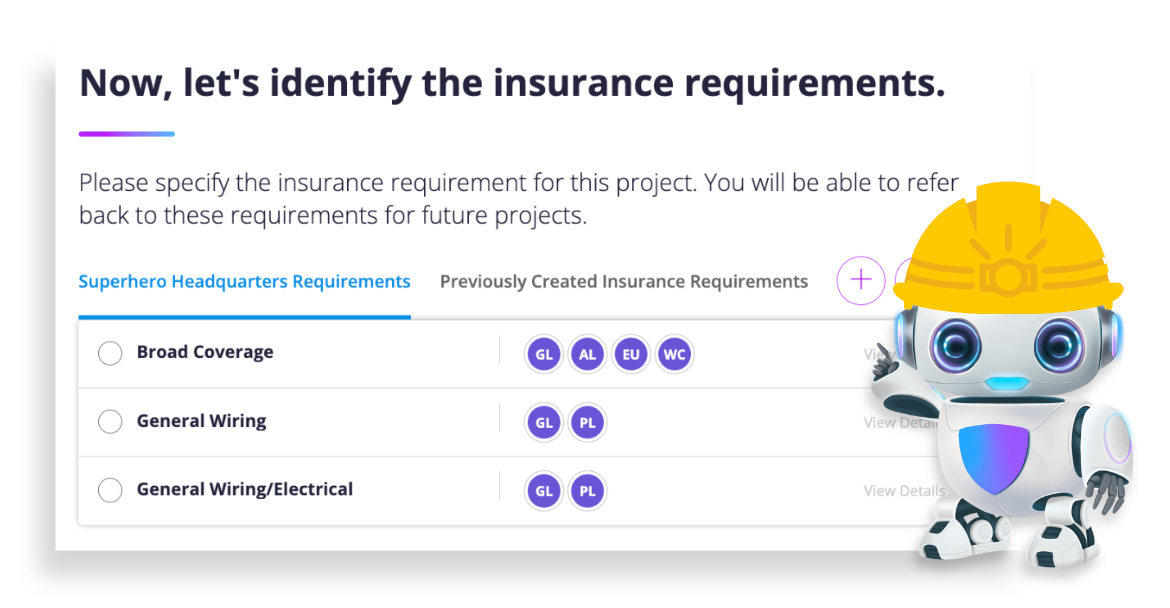The height and width of the screenshot is (608, 1170).
Task: Choose the General Wiring/Electrical radio option
Action: click(110, 490)
